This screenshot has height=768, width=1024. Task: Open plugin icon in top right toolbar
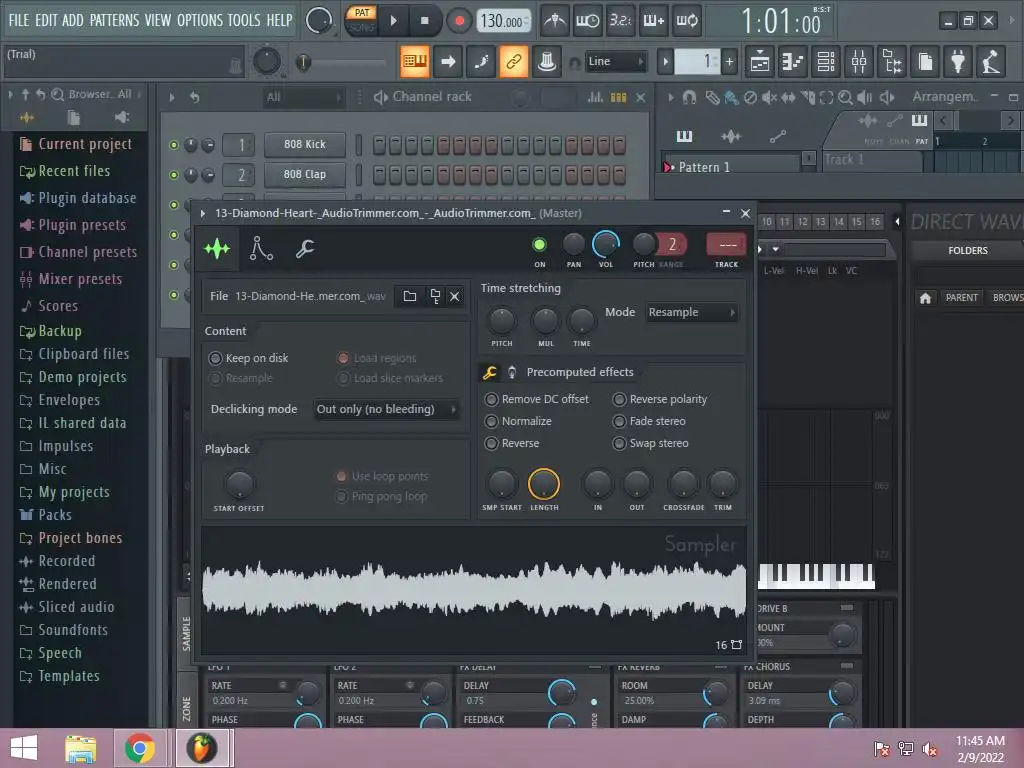tap(958, 62)
